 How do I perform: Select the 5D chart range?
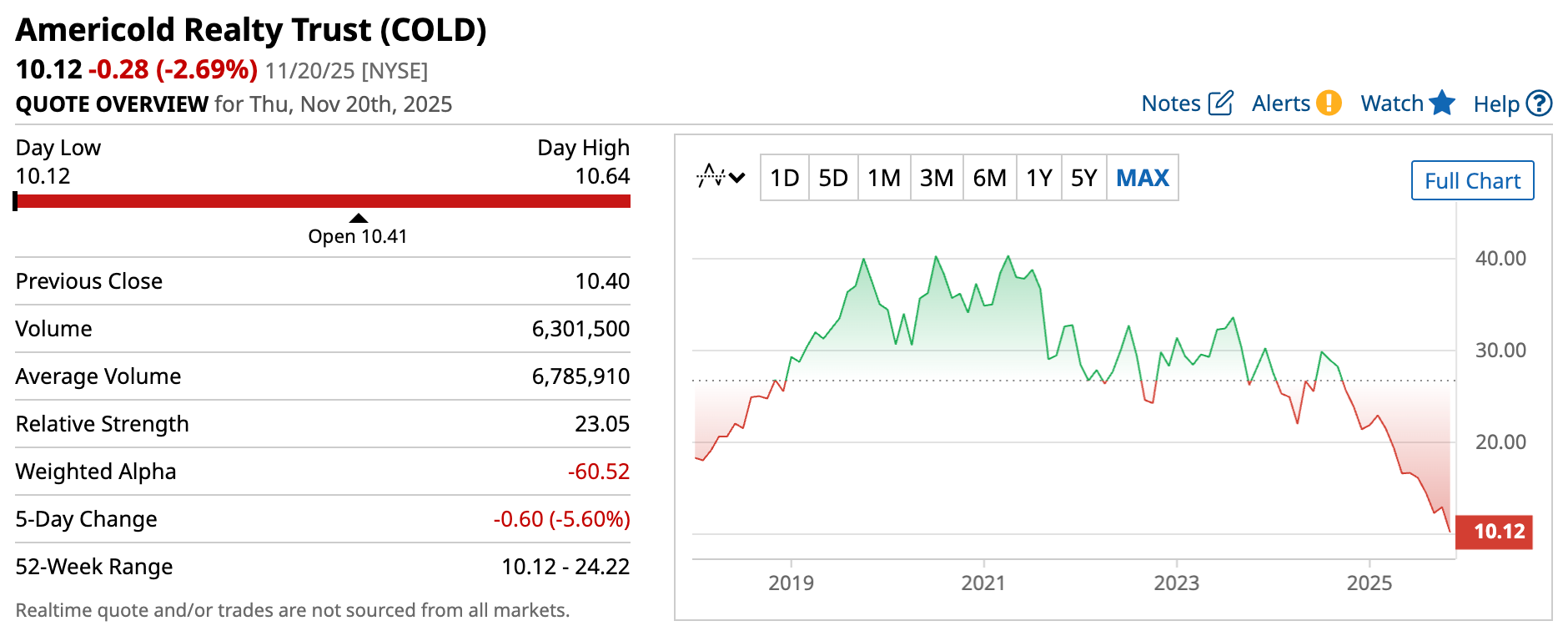coord(832,178)
